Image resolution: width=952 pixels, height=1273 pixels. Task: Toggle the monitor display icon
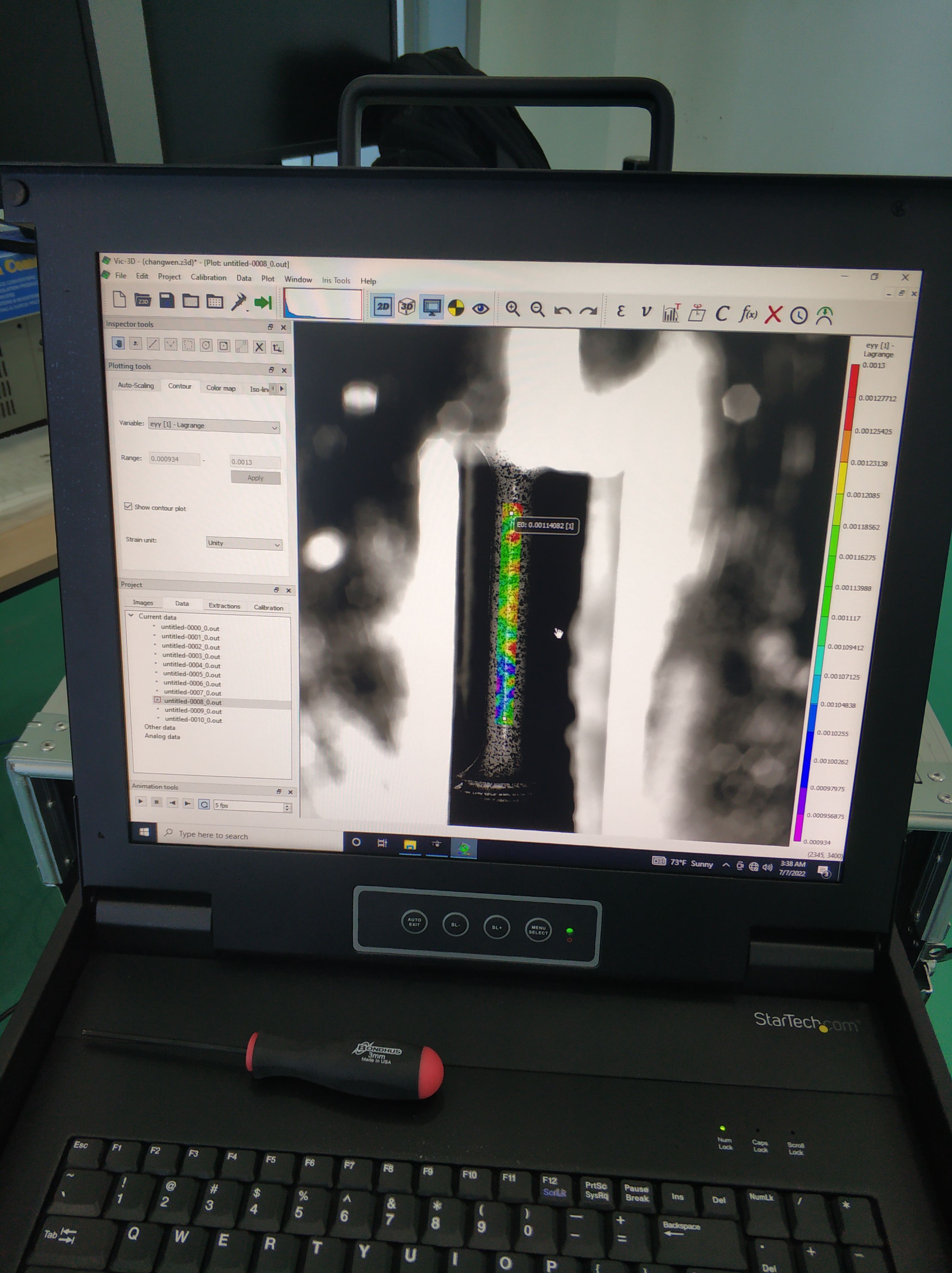[431, 307]
